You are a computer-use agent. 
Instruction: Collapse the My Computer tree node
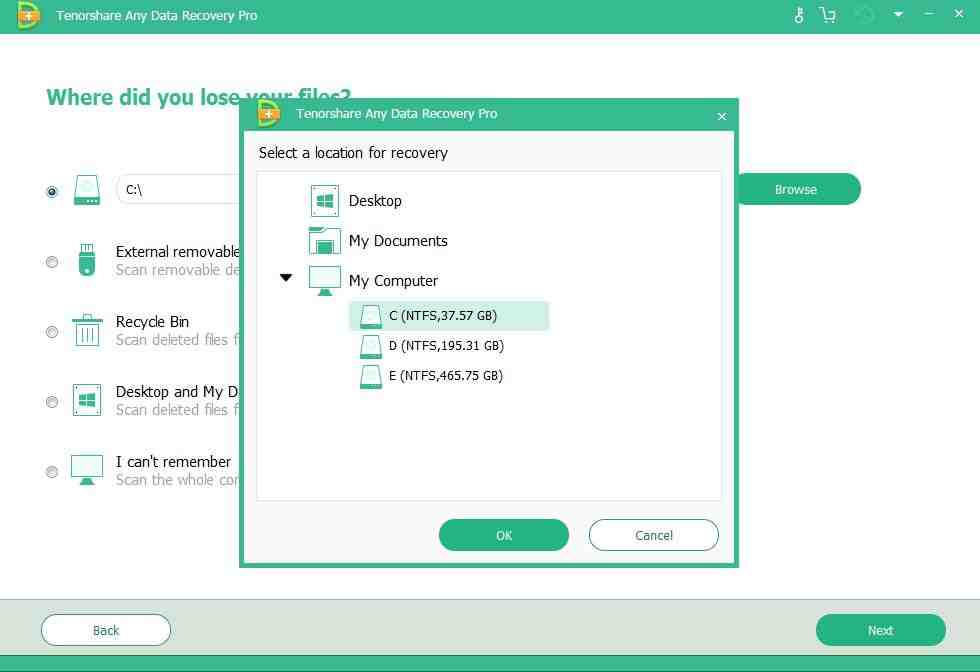[x=286, y=278]
